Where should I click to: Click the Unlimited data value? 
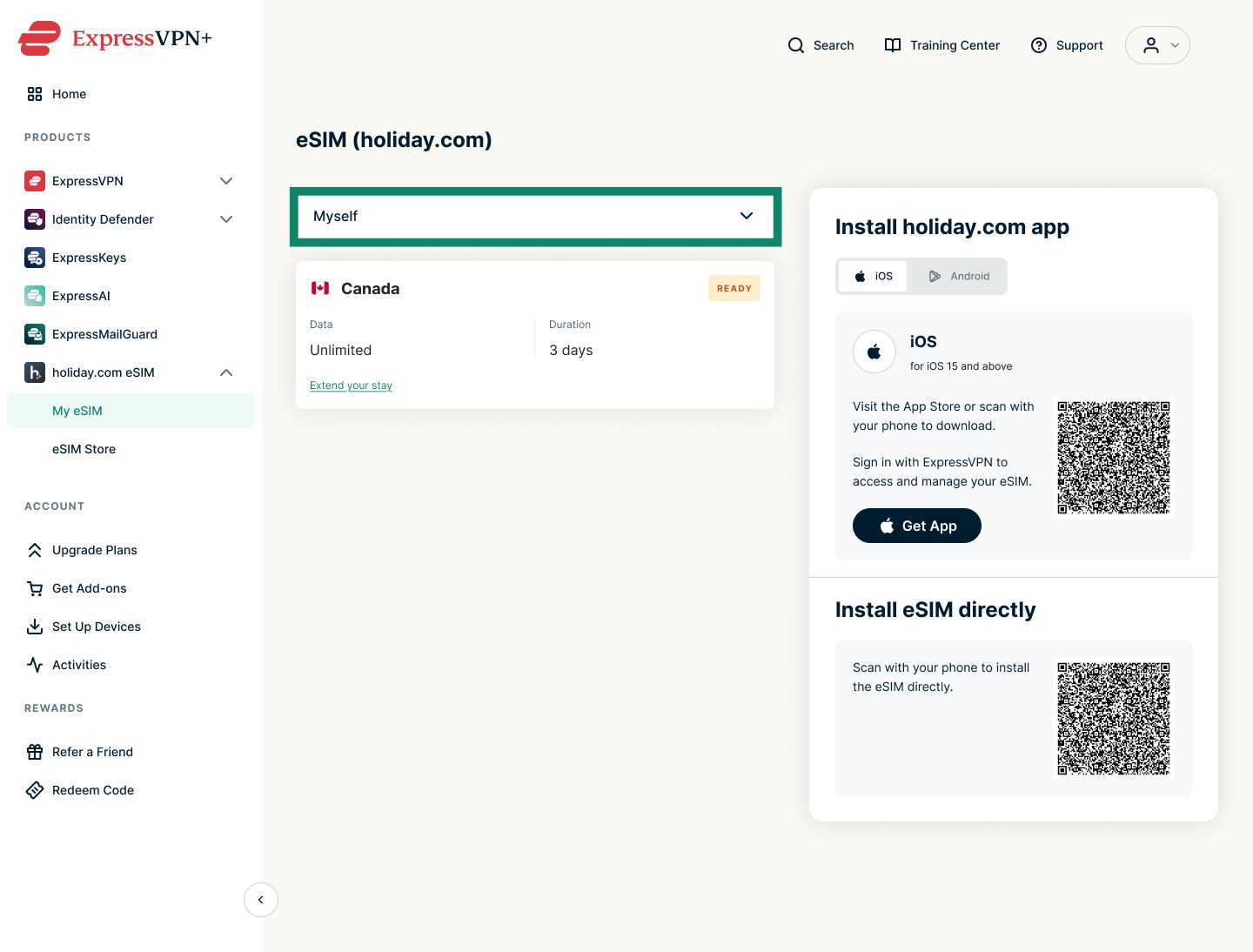pyautogui.click(x=340, y=350)
